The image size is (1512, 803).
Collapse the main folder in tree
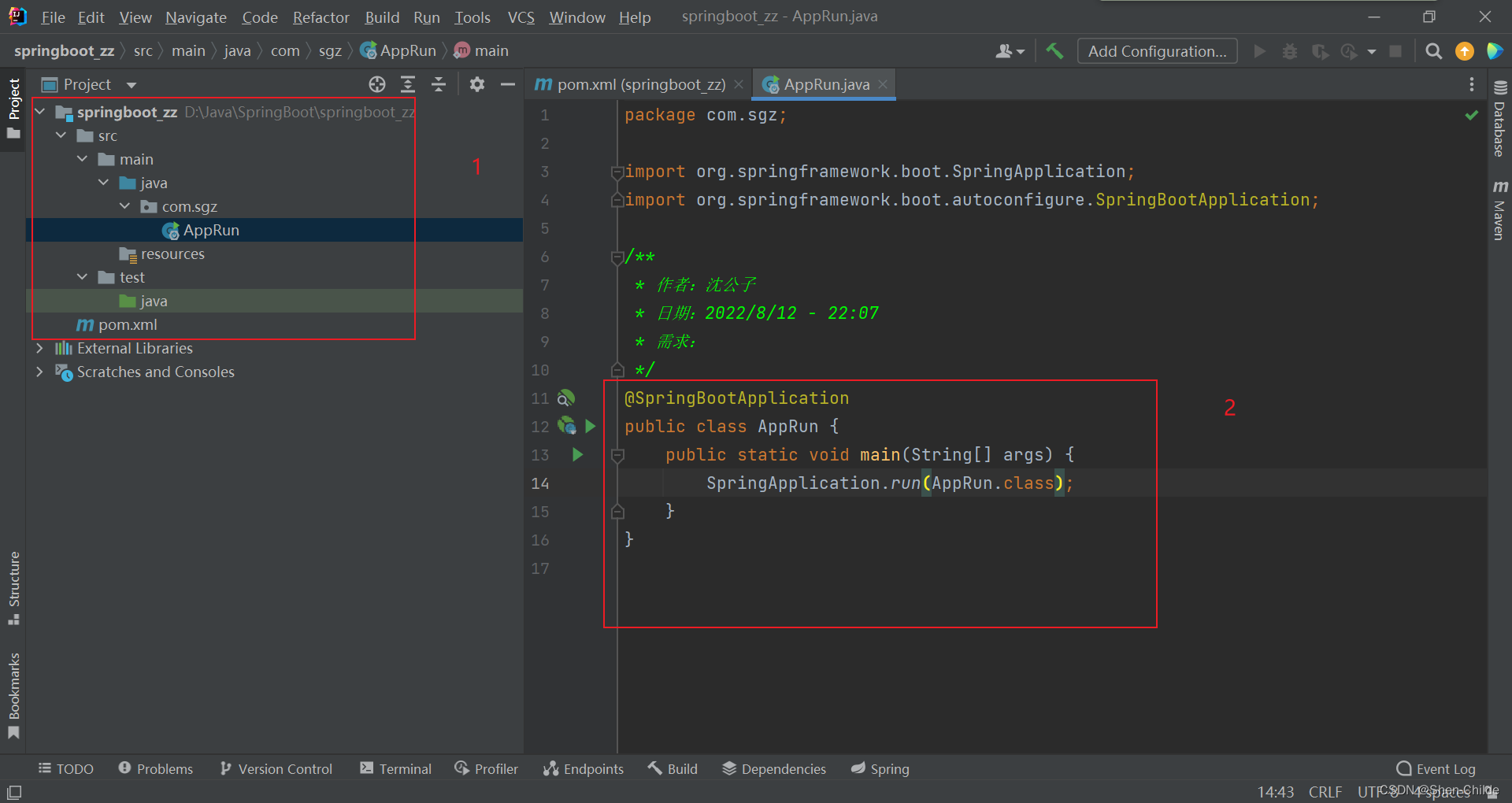[83, 159]
